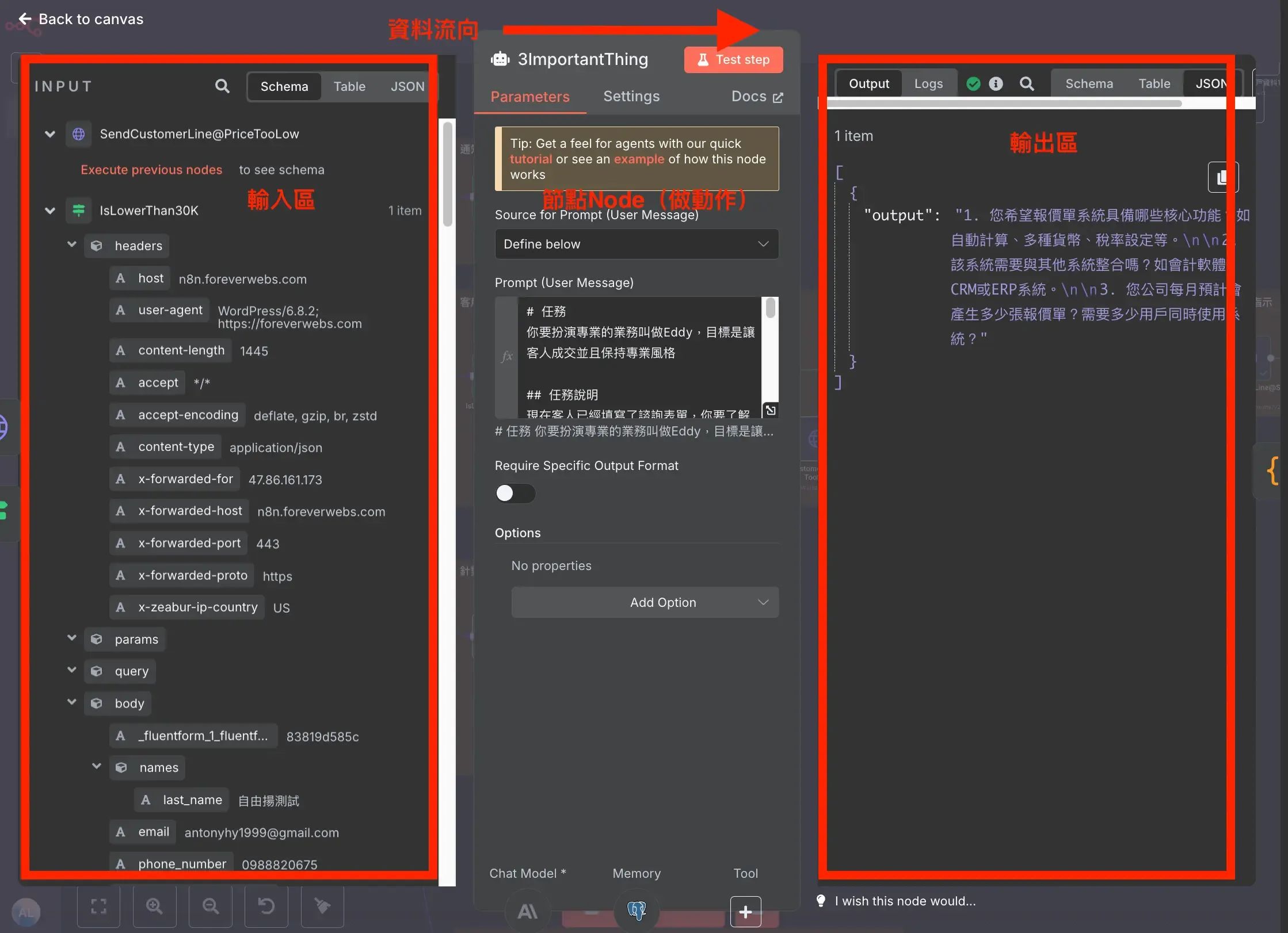Image resolution: width=1288 pixels, height=933 pixels.
Task: Click the output info circle icon
Action: tap(996, 84)
